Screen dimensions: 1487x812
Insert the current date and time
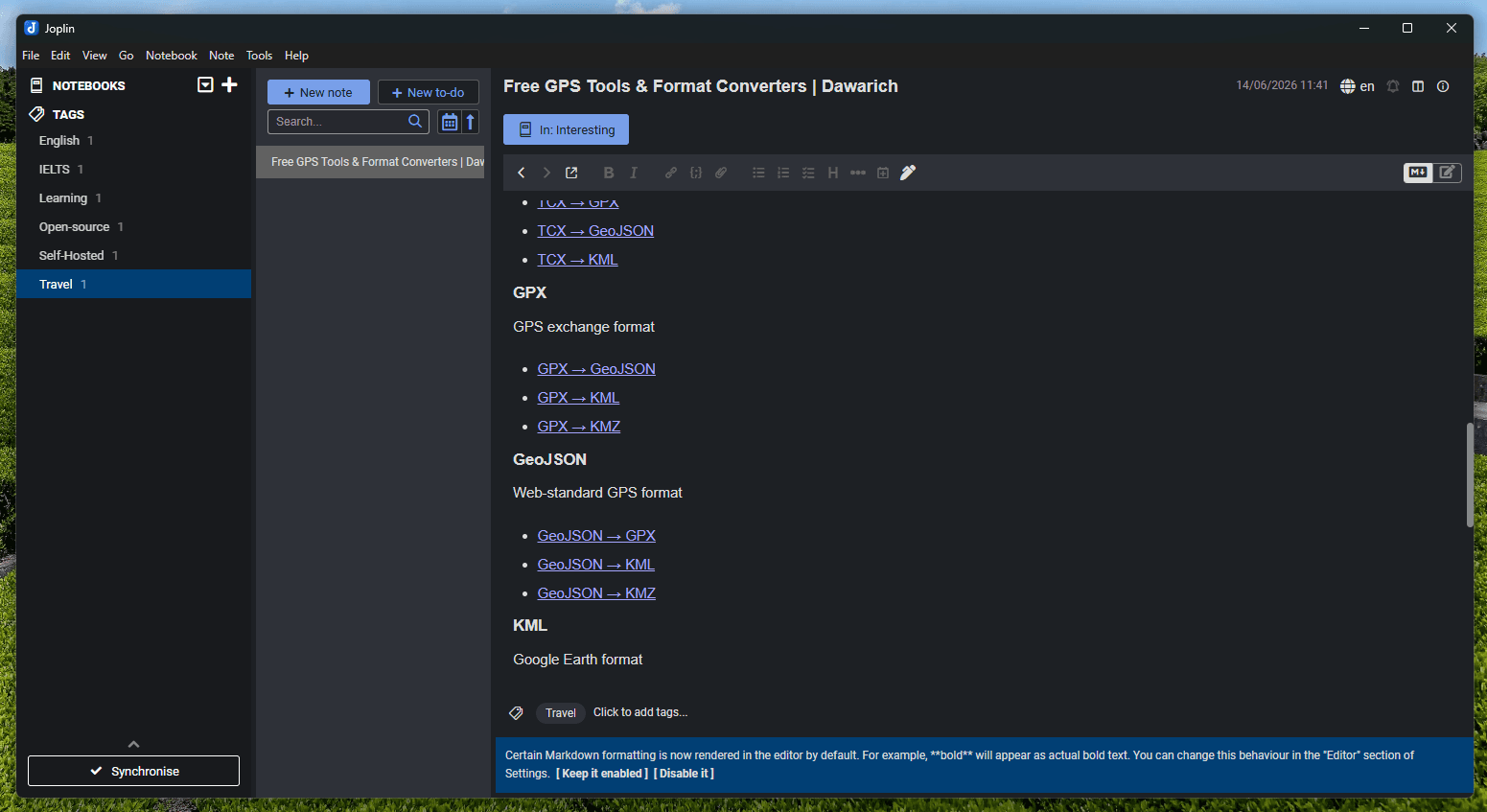tap(883, 173)
